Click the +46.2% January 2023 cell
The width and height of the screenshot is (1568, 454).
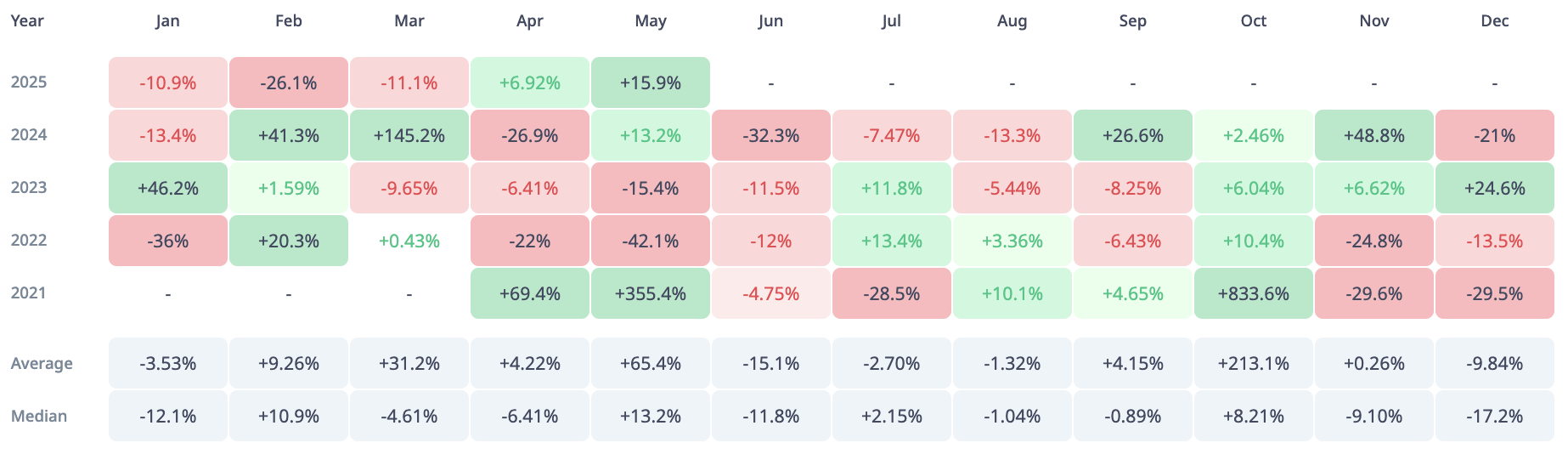click(167, 188)
